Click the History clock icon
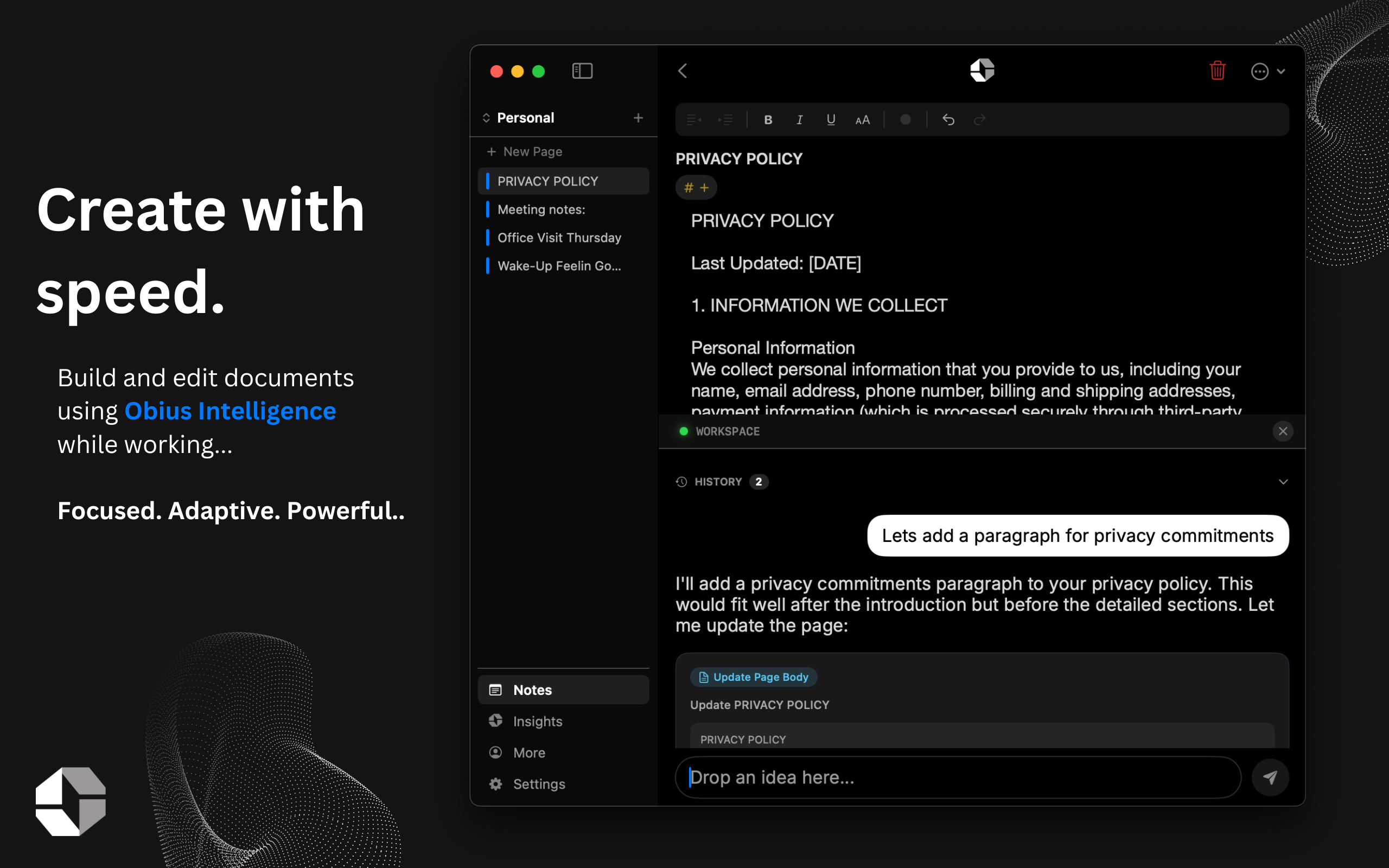1389x868 pixels. tap(681, 482)
